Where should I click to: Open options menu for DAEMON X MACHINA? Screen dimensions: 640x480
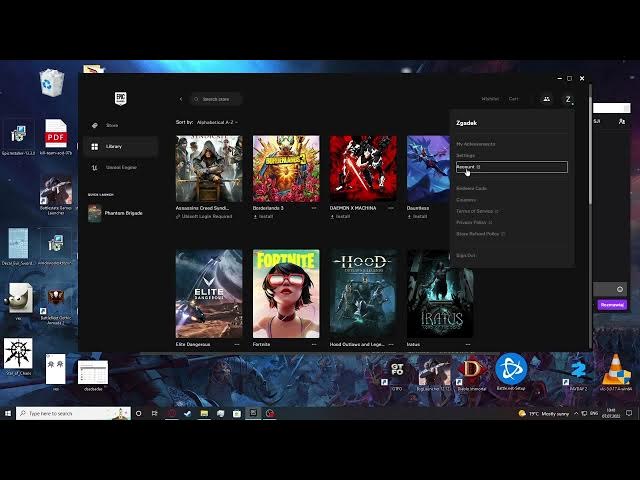point(391,208)
